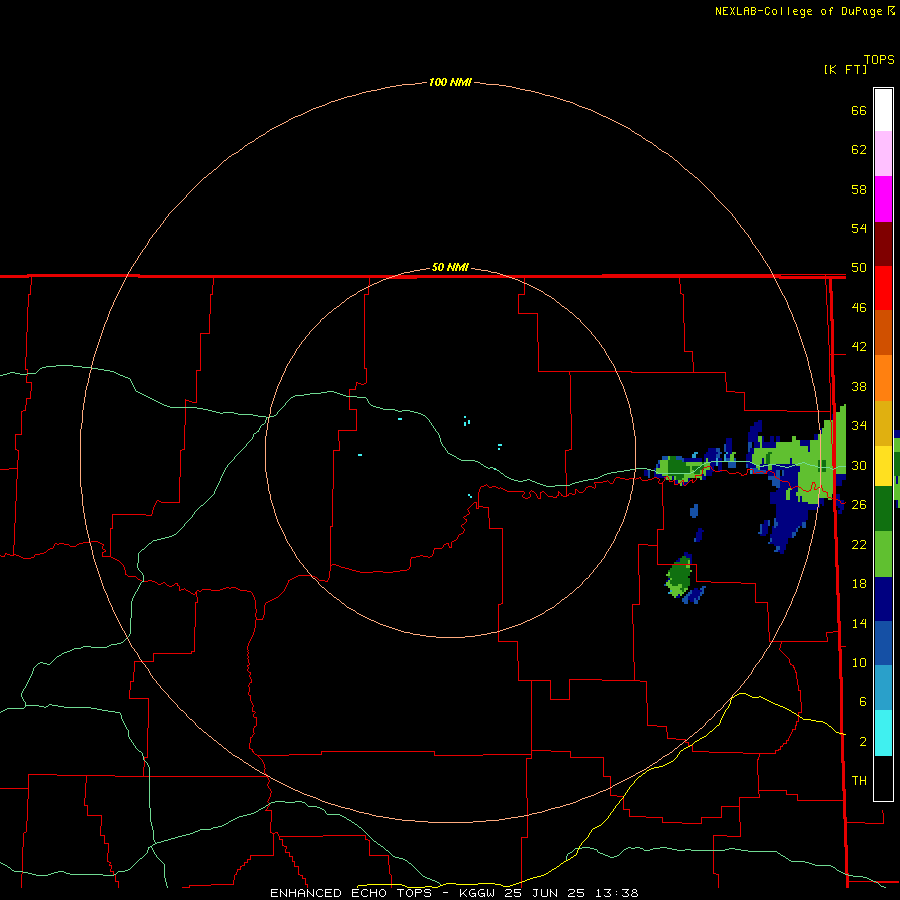Click the '42' scale label
This screenshot has width=900, height=900.
point(859,347)
